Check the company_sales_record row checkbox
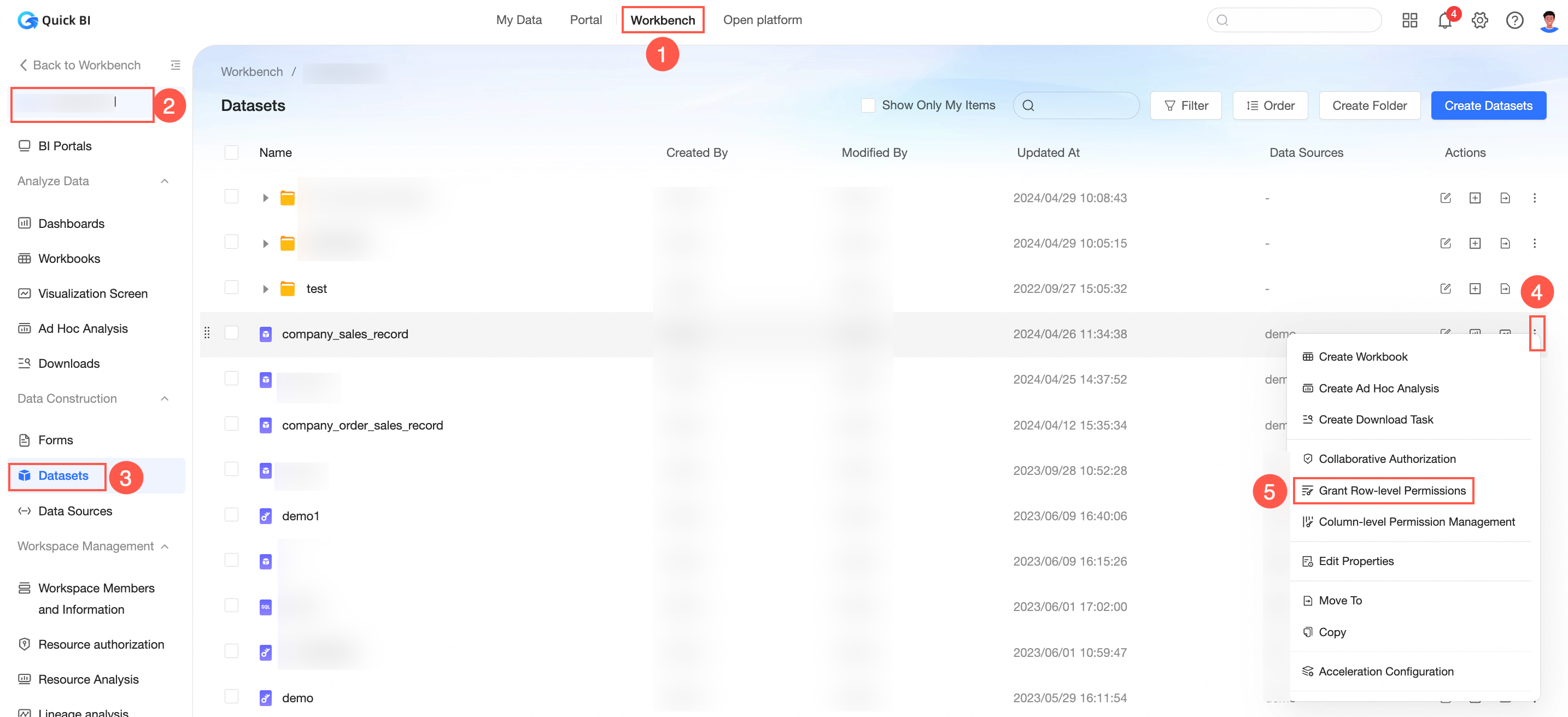The height and width of the screenshot is (717, 1568). (x=231, y=333)
